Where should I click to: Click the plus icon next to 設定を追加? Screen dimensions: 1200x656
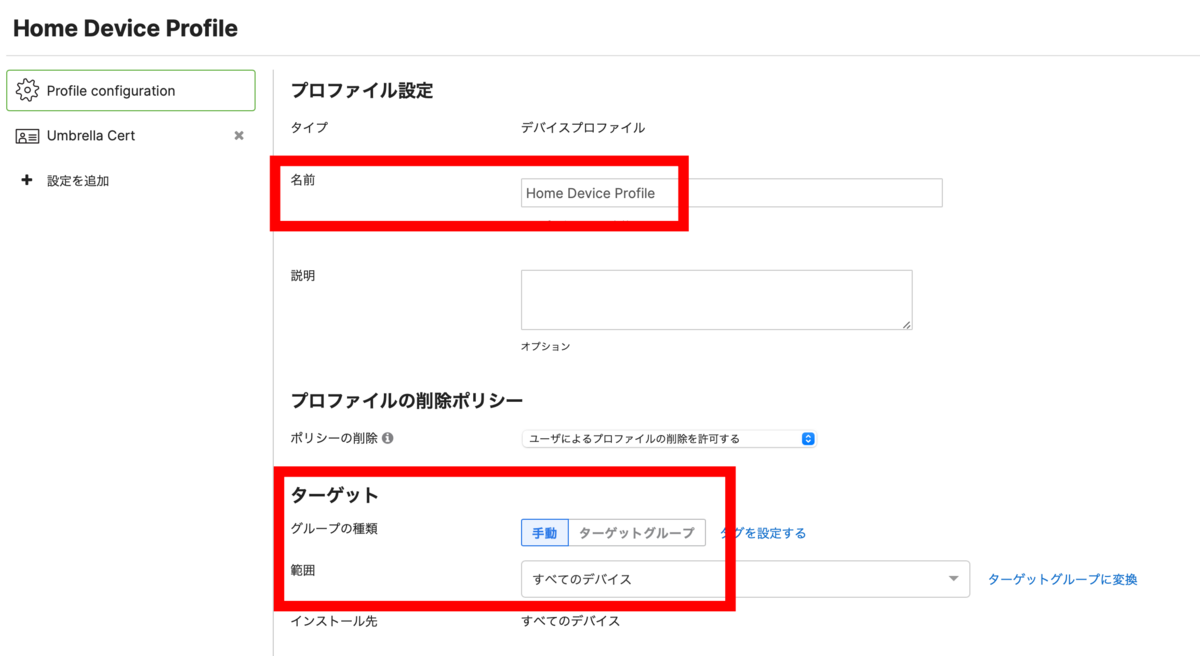click(26, 180)
